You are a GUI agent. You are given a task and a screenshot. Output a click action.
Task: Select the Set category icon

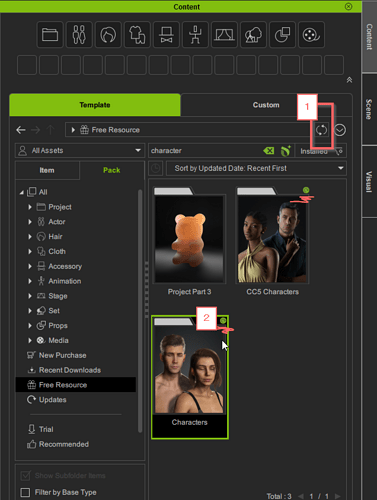[x=253, y=35]
